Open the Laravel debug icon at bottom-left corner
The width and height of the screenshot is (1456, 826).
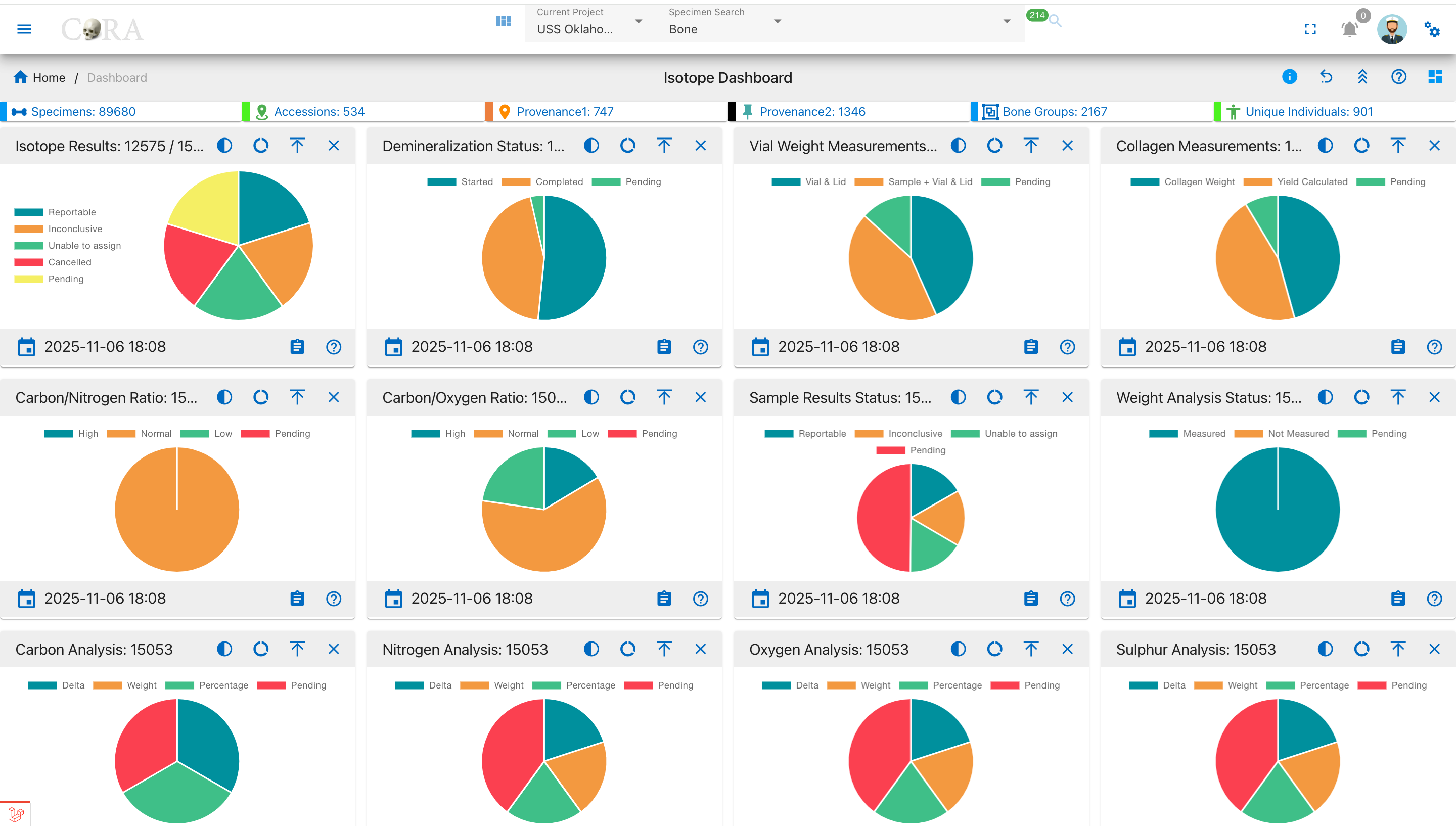point(15,814)
